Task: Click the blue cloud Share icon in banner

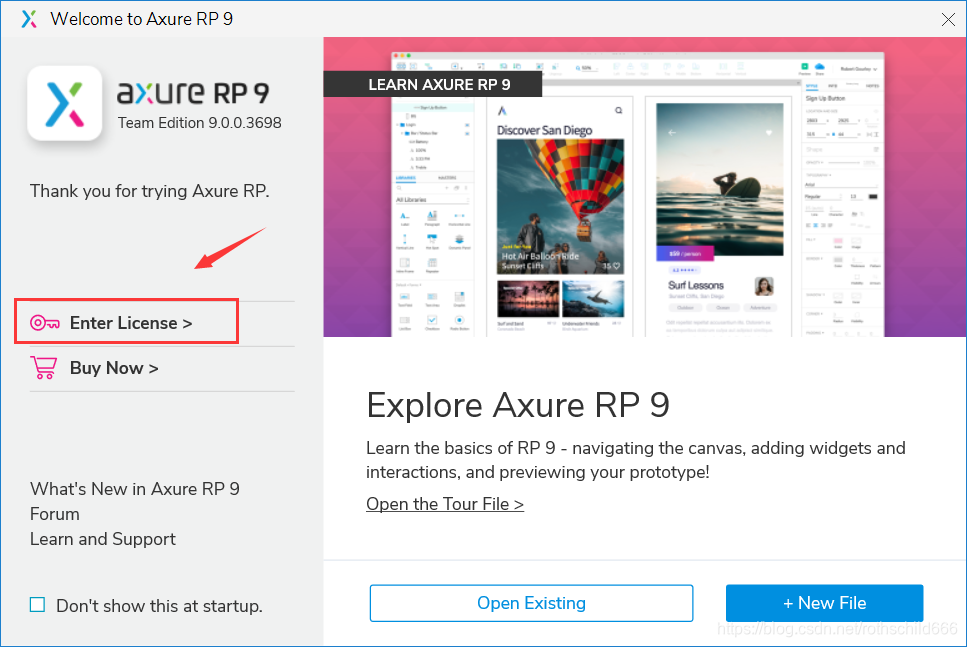Action: pyautogui.click(x=819, y=67)
